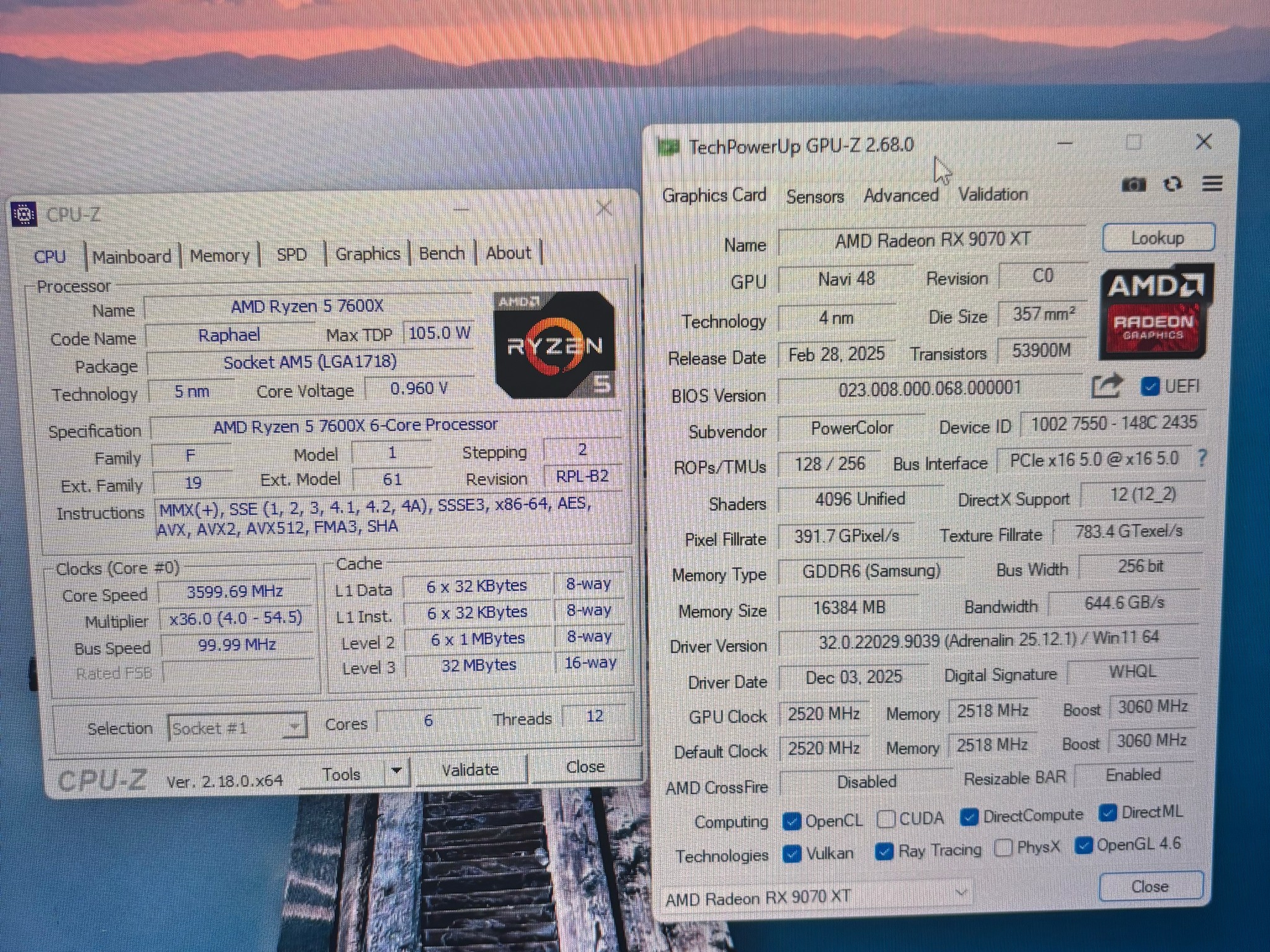The image size is (1270, 952).
Task: Click the Lookup button in GPU-Z
Action: [1158, 237]
